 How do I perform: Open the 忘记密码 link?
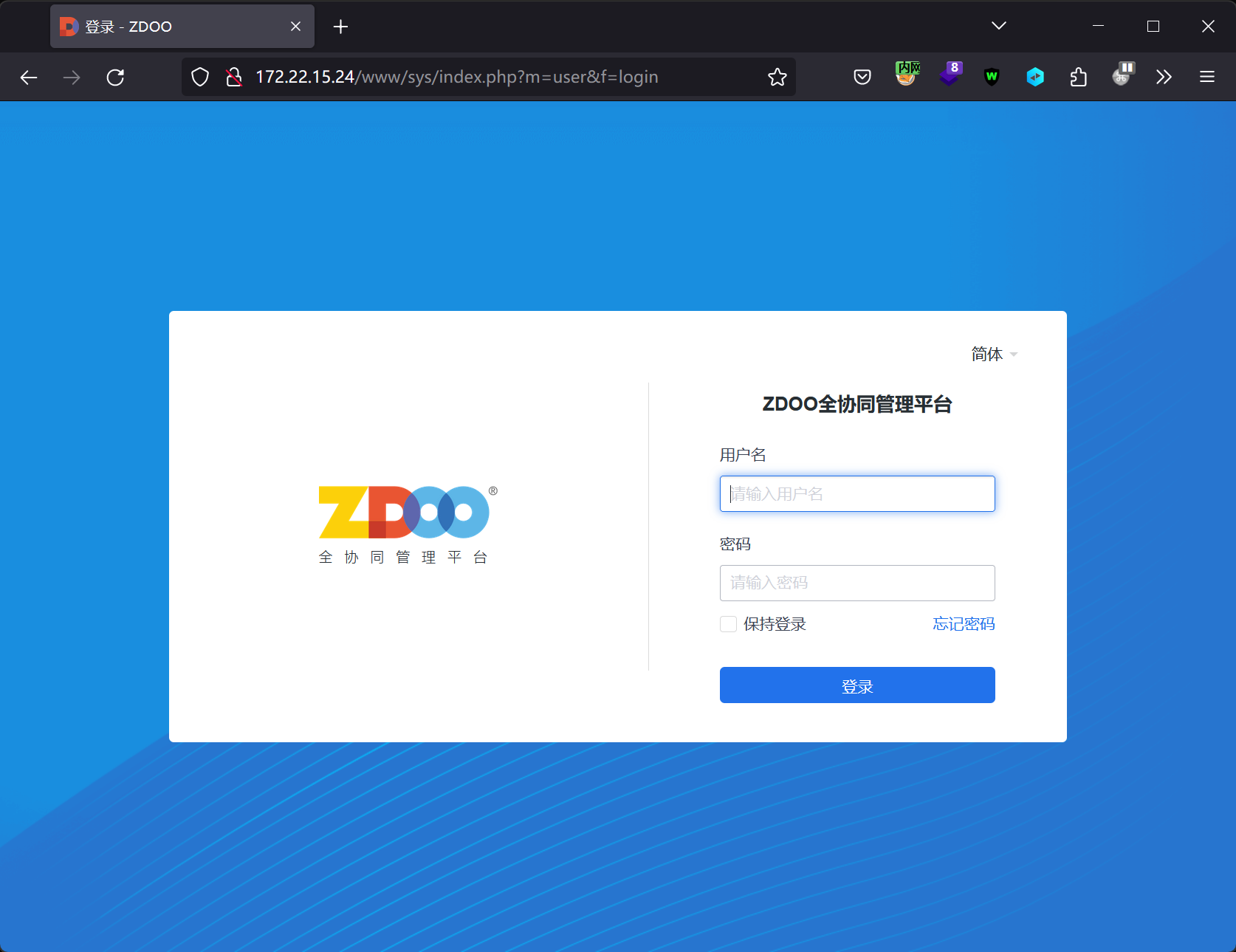tap(964, 624)
